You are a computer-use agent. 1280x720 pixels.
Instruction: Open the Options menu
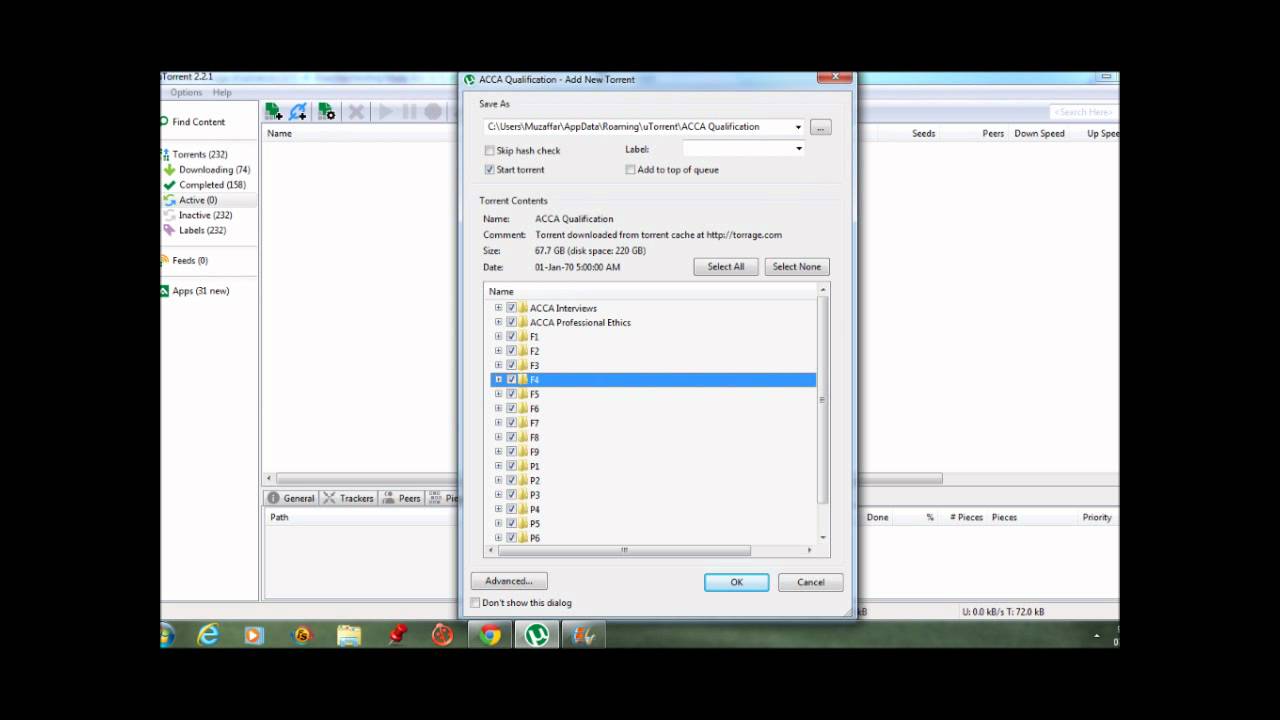pyautogui.click(x=186, y=93)
